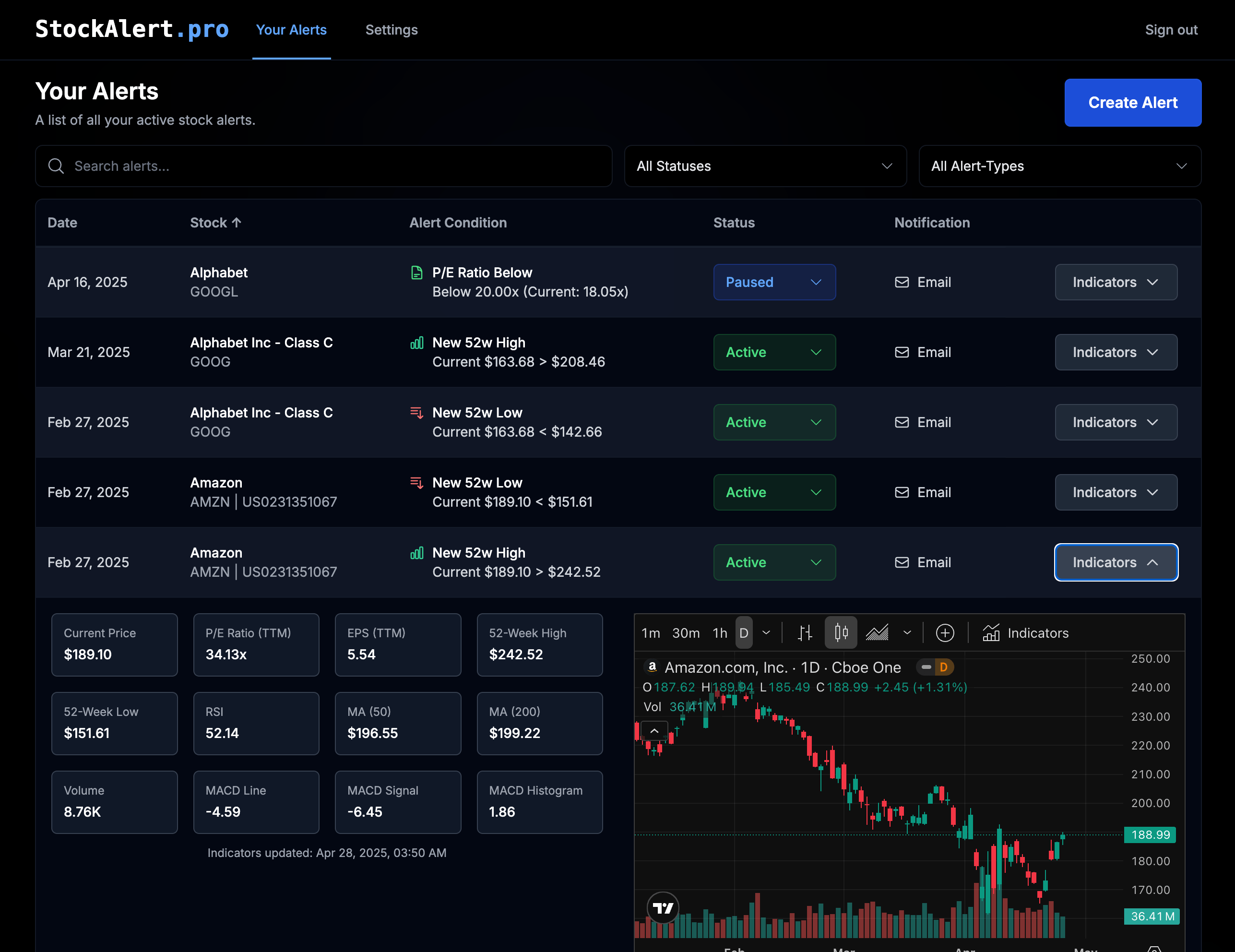Screen dimensions: 1235x952
Task: Switch to the Your Alerts tab
Action: [291, 30]
